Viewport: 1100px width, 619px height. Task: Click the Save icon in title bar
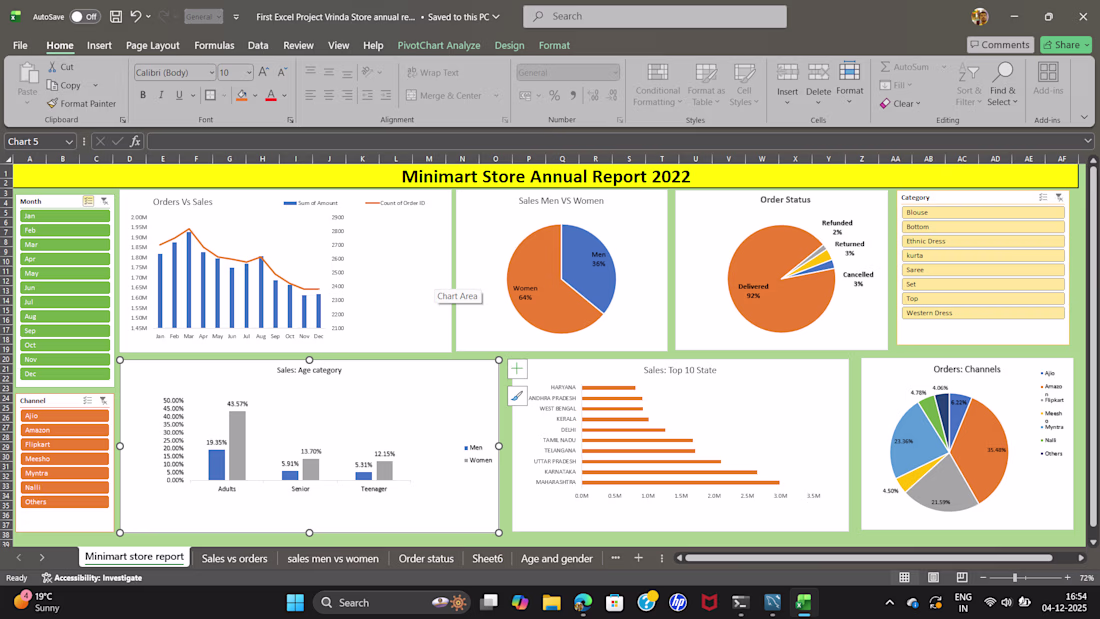116,16
